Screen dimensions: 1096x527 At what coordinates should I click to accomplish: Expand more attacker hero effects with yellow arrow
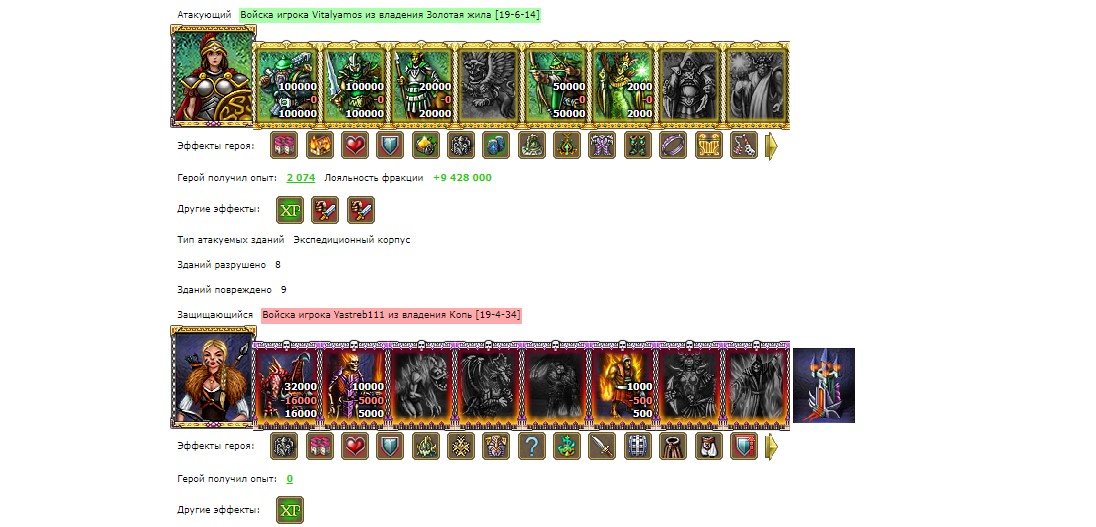(x=771, y=146)
